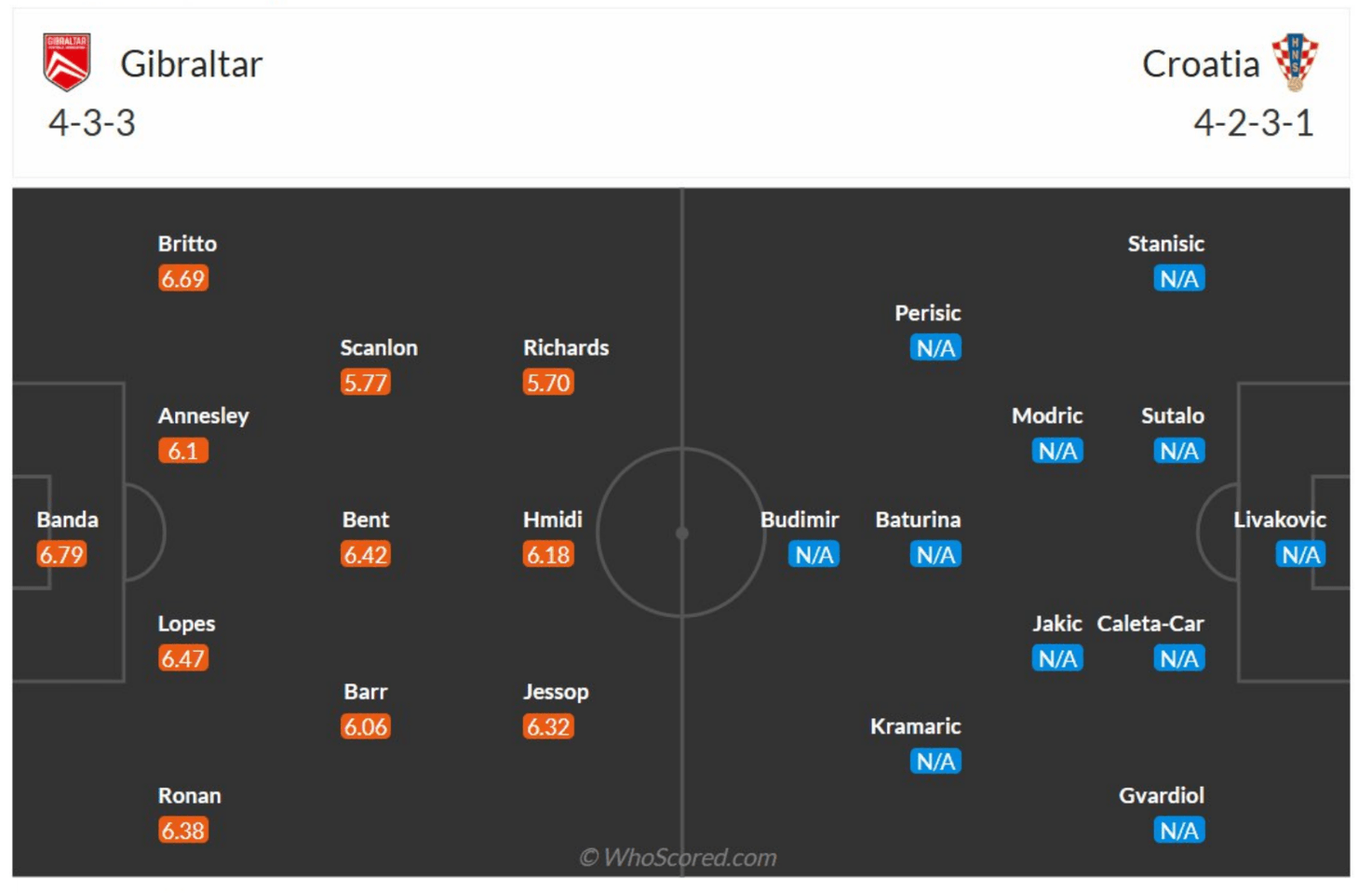
Task: Select Richards' 5.70 rating badge
Action: (x=548, y=383)
